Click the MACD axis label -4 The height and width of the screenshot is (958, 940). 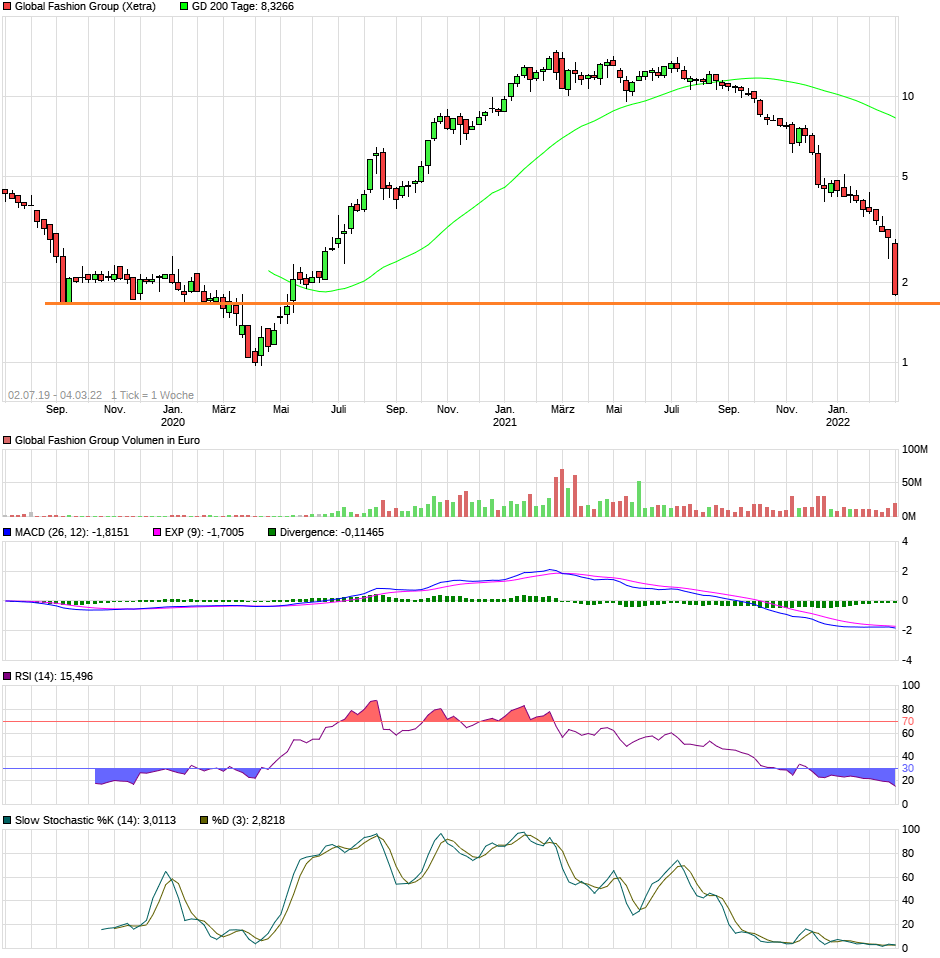pyautogui.click(x=907, y=660)
